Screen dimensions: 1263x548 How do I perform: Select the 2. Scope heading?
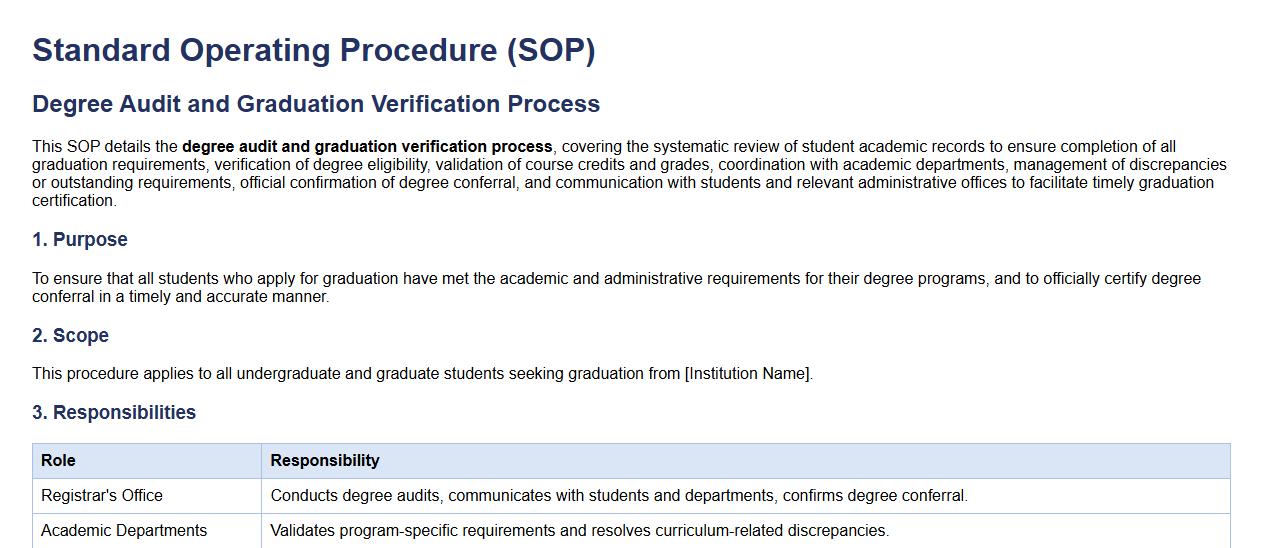click(70, 336)
